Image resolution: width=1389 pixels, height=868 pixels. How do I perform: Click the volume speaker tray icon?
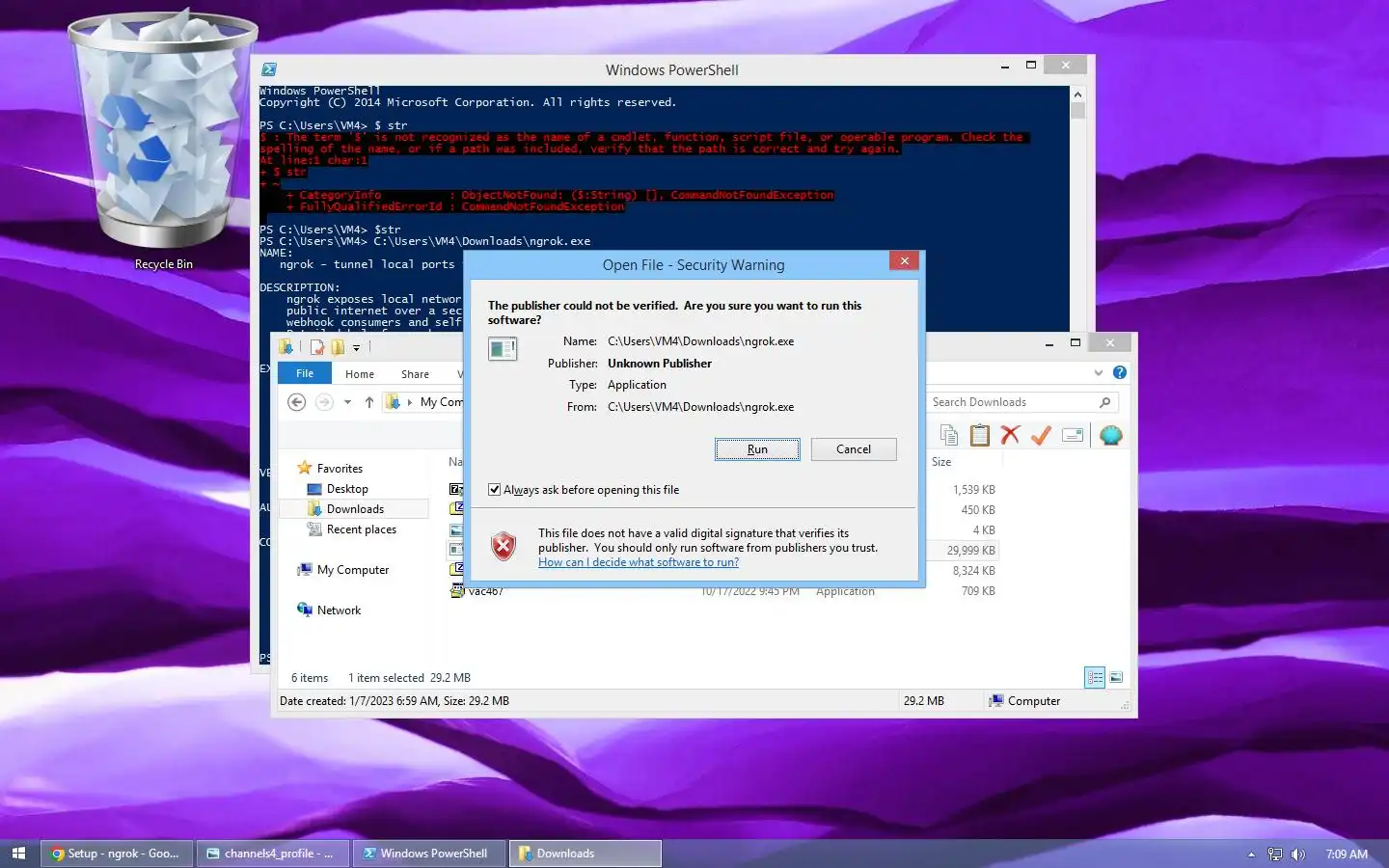(x=1298, y=854)
